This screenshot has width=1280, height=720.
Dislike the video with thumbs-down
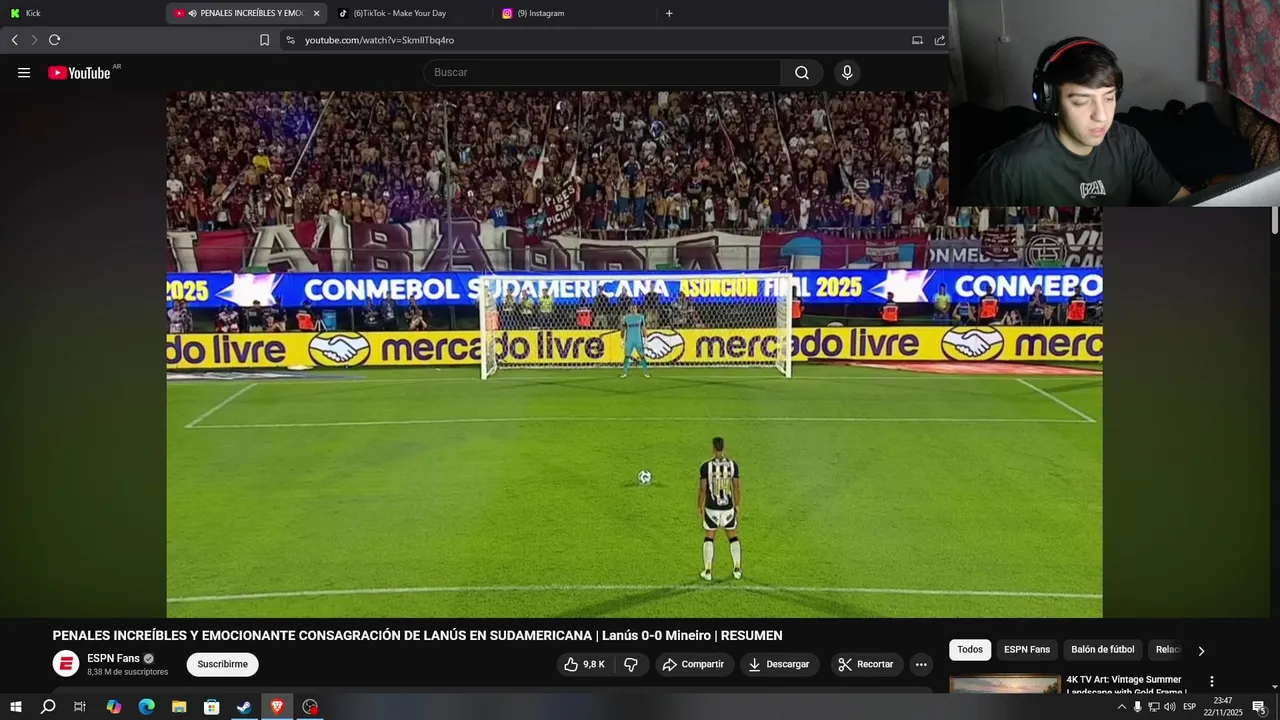(x=631, y=664)
